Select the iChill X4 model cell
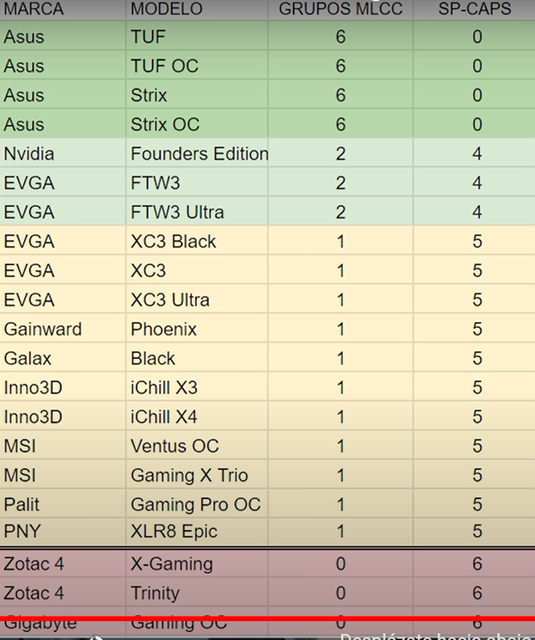Screen dimensions: 535x640 [x=197, y=417]
